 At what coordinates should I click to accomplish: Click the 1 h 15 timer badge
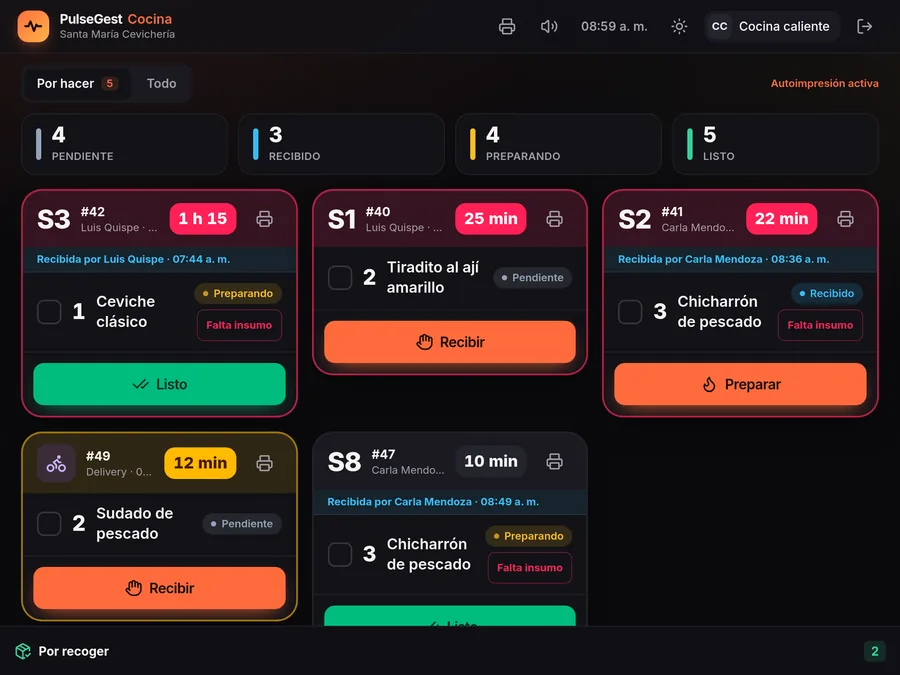203,219
